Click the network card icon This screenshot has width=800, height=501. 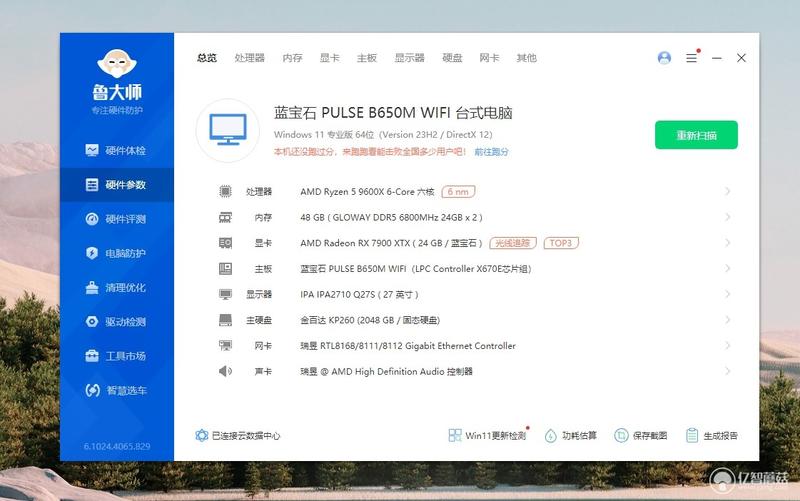225,345
